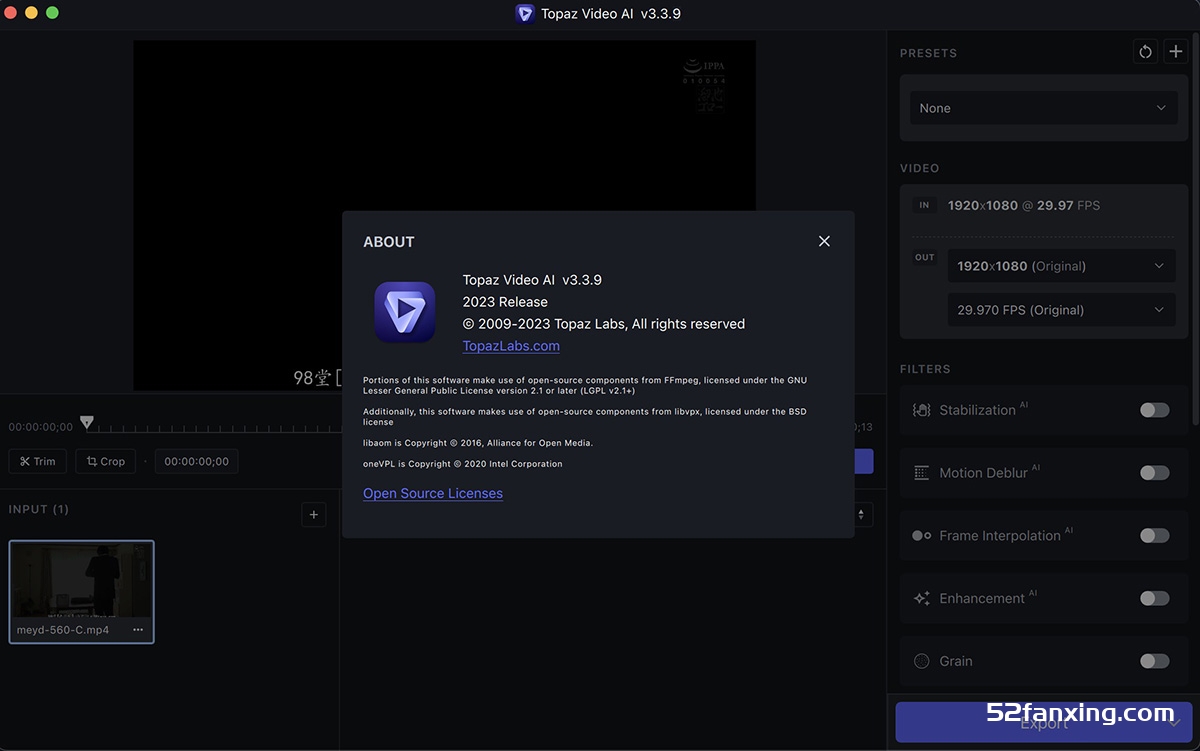Screen dimensions: 1200x751
Task: Close the About dialog
Action: (824, 241)
